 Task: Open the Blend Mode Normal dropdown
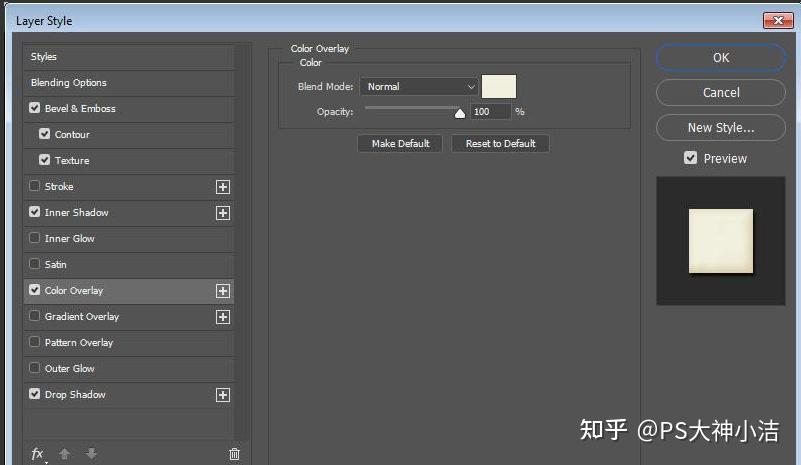(418, 86)
